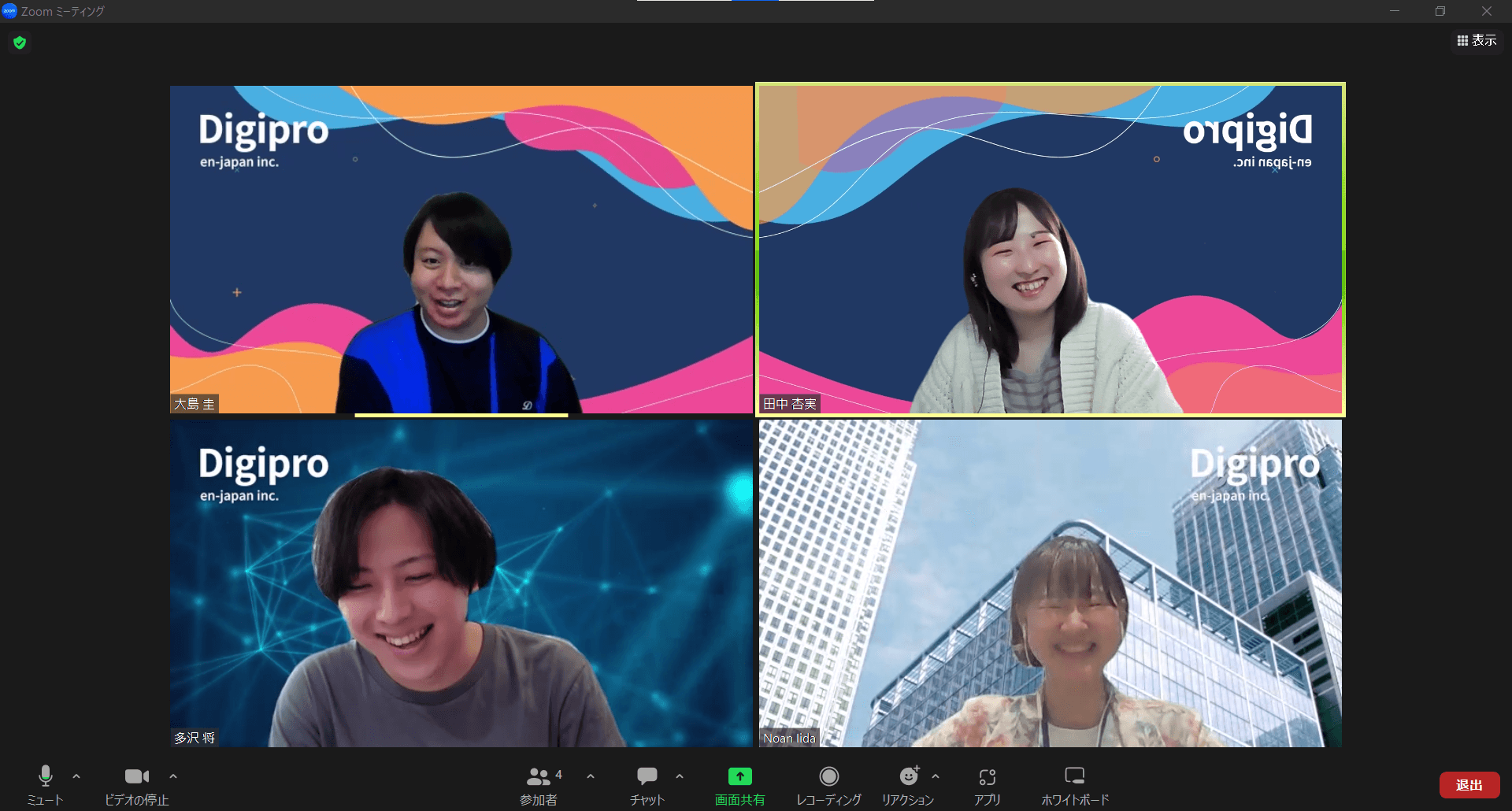This screenshot has width=1512, height=811.
Task: Stop video with the camera button
Action: click(x=136, y=784)
